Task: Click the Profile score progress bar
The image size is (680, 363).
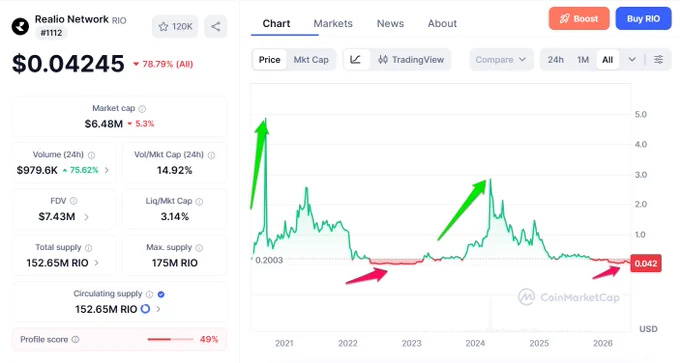Action: pos(170,340)
